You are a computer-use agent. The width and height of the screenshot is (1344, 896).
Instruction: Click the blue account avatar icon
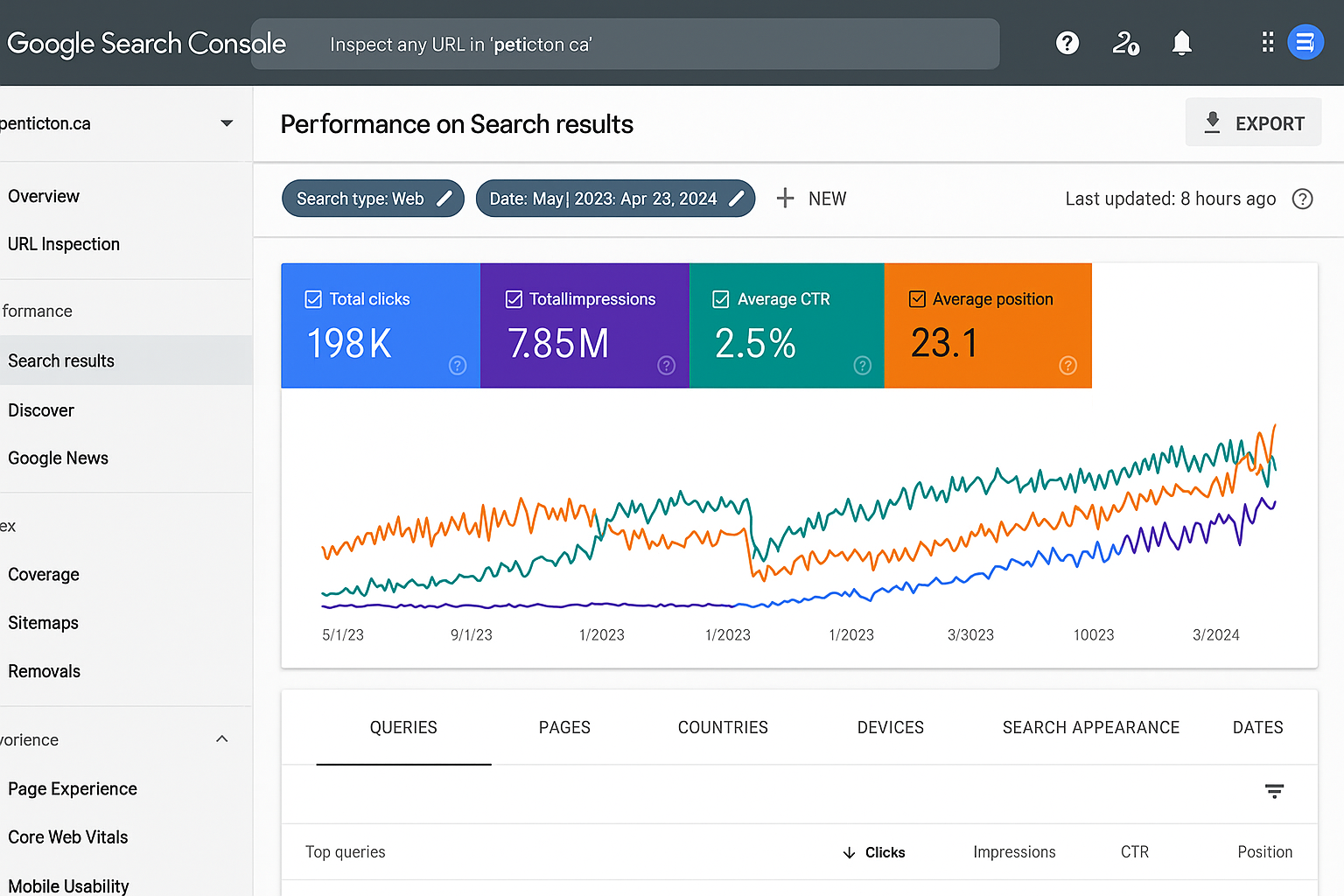(1305, 42)
